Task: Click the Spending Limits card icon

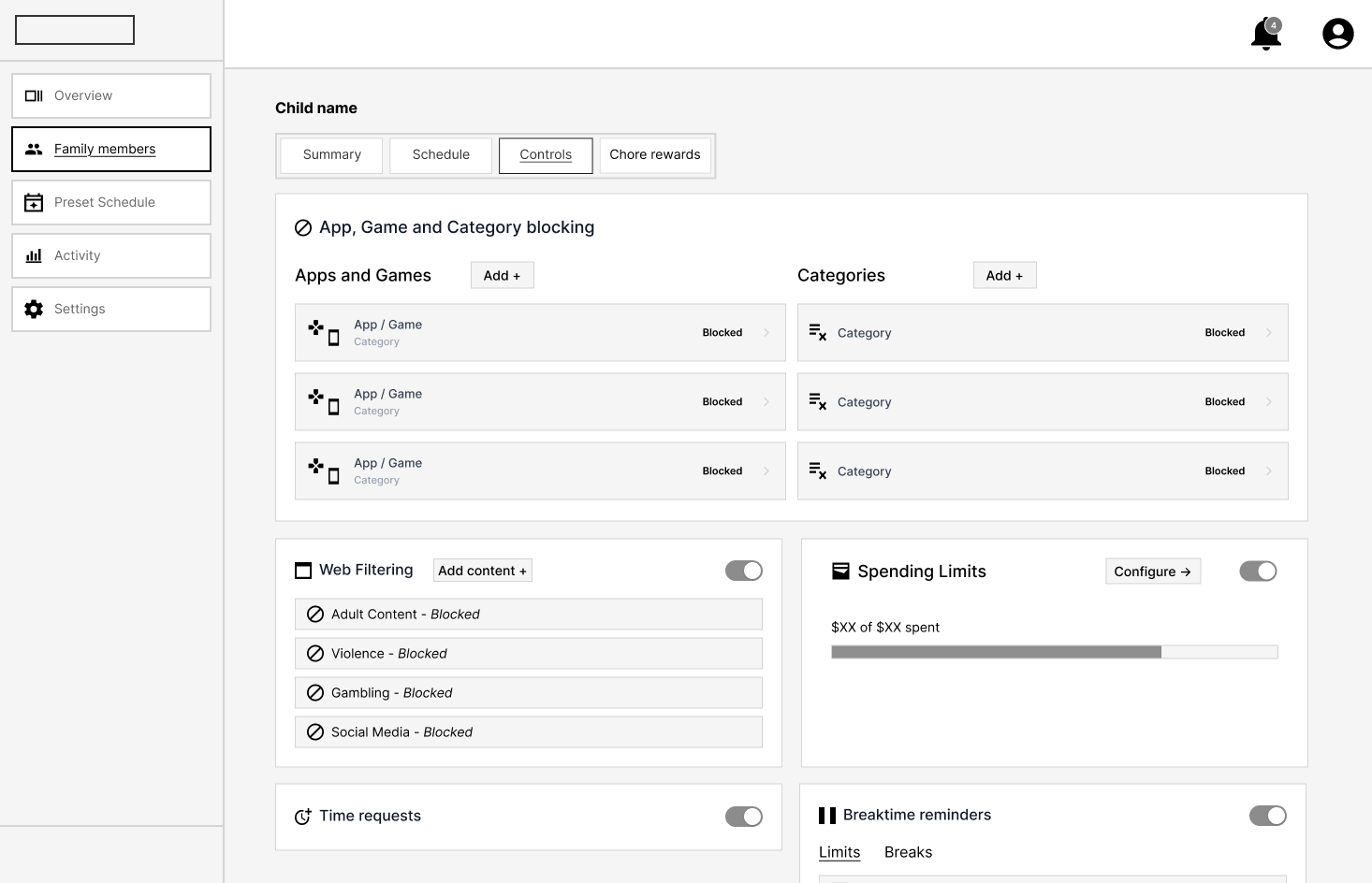Action: 840,571
